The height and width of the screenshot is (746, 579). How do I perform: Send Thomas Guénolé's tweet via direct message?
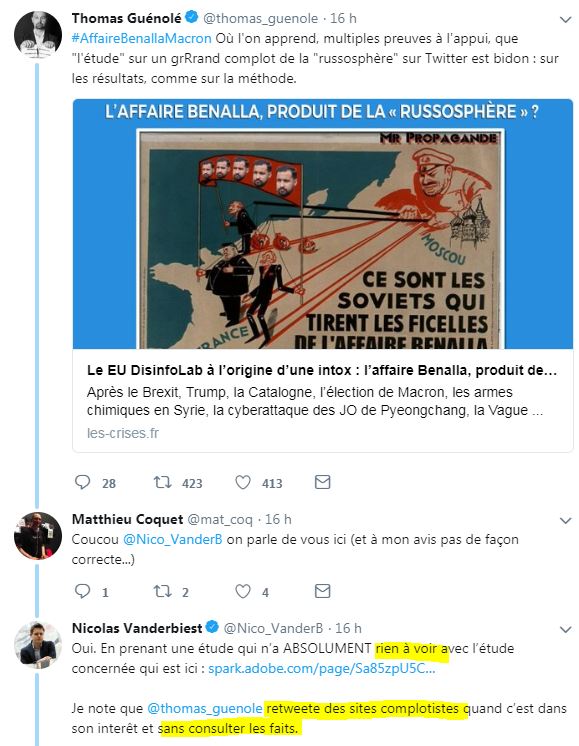(x=323, y=482)
